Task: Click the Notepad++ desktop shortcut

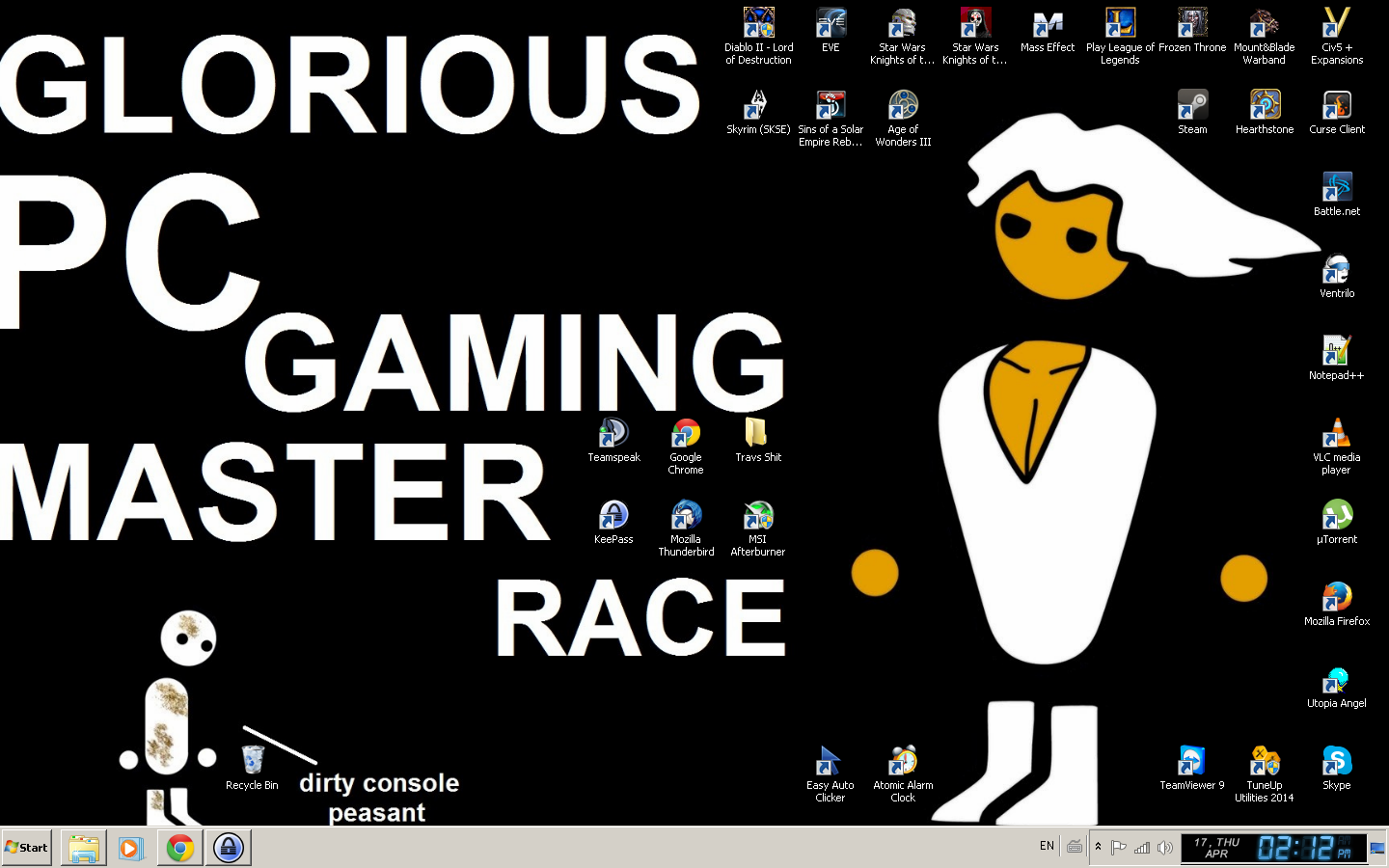Action: coord(1337,358)
